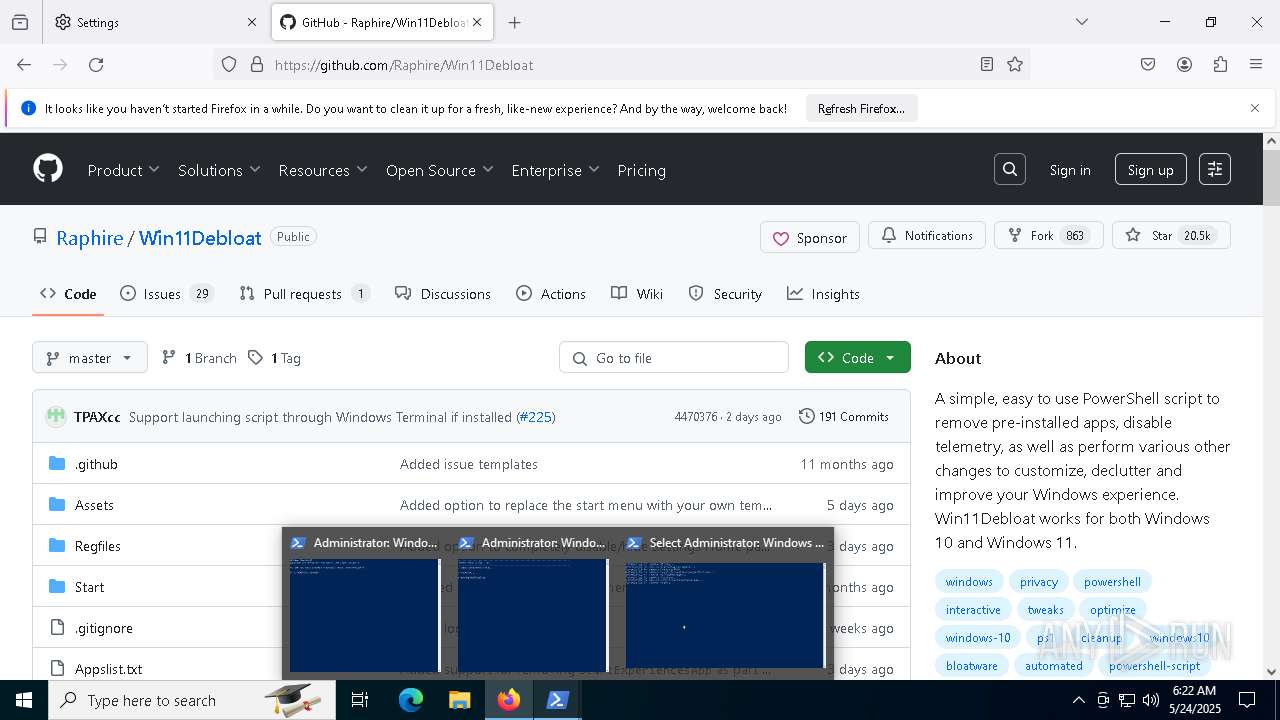The image size is (1280, 720).
Task: Go to the Actions tab
Action: coord(551,294)
